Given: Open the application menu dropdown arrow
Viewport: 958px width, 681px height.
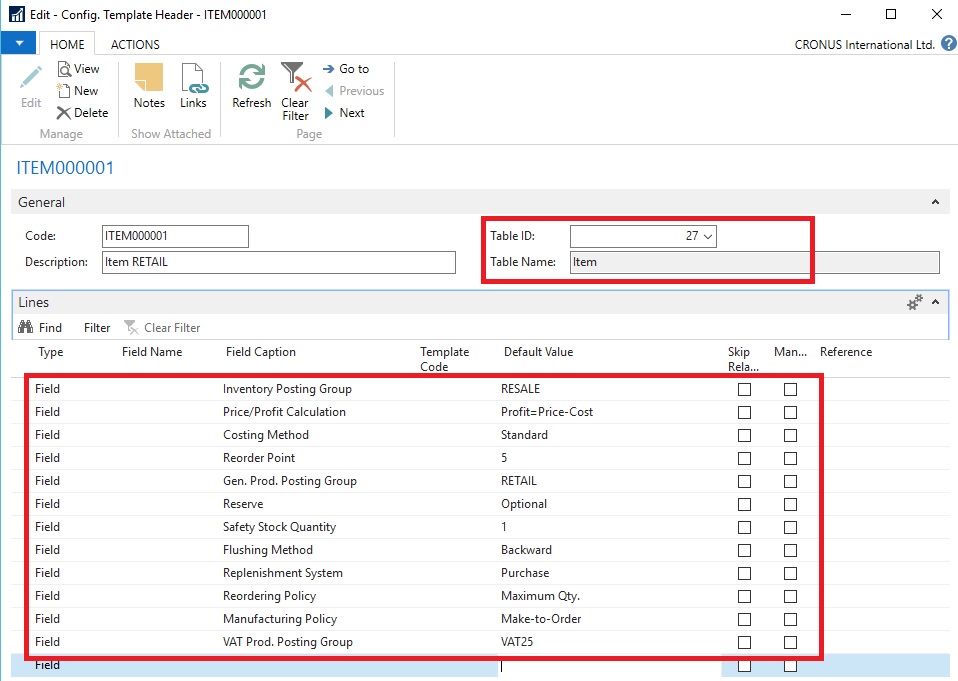Looking at the screenshot, I should point(18,43).
